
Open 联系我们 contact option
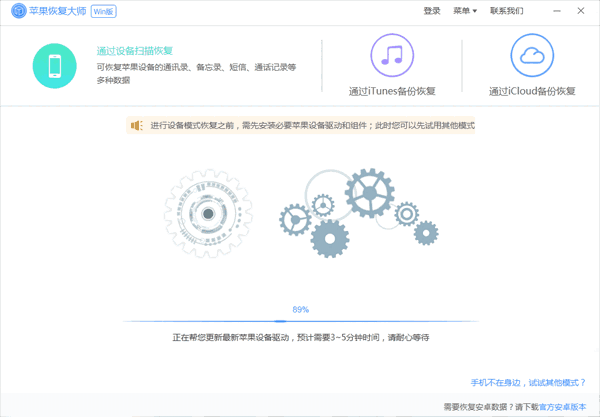(507, 11)
